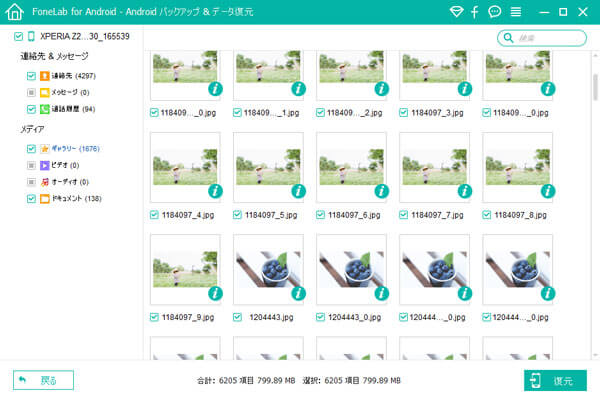Click the scroll down arrow
The image size is (600, 399).
pyautogui.click(x=595, y=355)
